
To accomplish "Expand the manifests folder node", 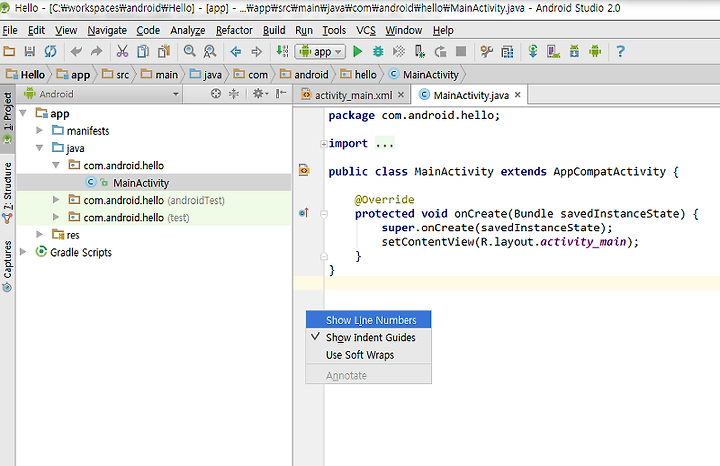I will point(39,130).
